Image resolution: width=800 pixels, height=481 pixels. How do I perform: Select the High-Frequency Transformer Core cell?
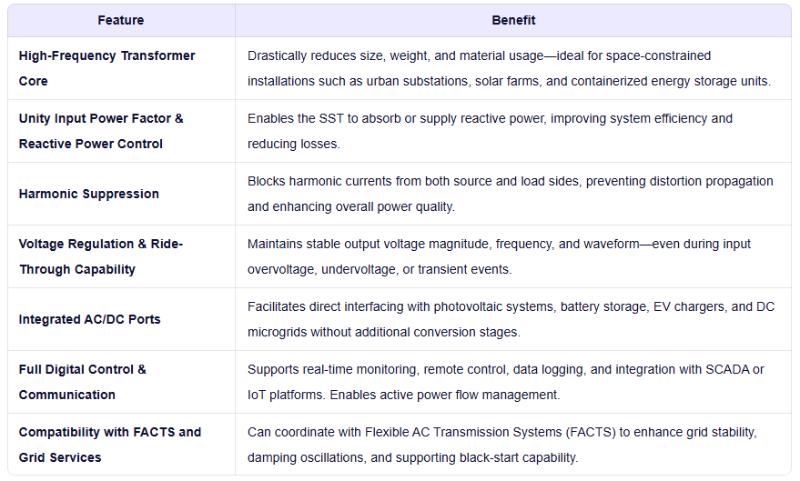106,68
